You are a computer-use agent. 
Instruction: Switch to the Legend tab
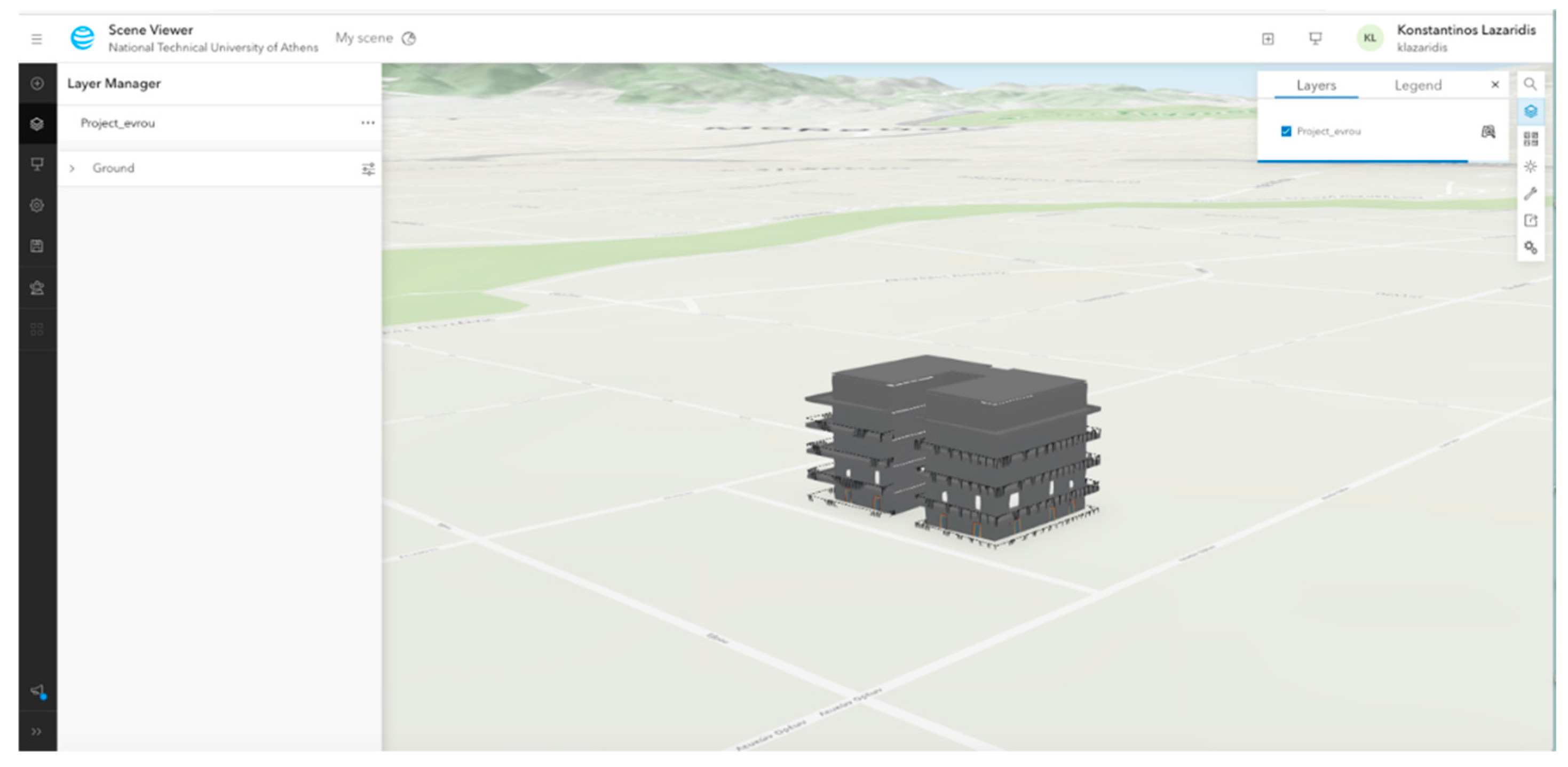(x=1417, y=86)
